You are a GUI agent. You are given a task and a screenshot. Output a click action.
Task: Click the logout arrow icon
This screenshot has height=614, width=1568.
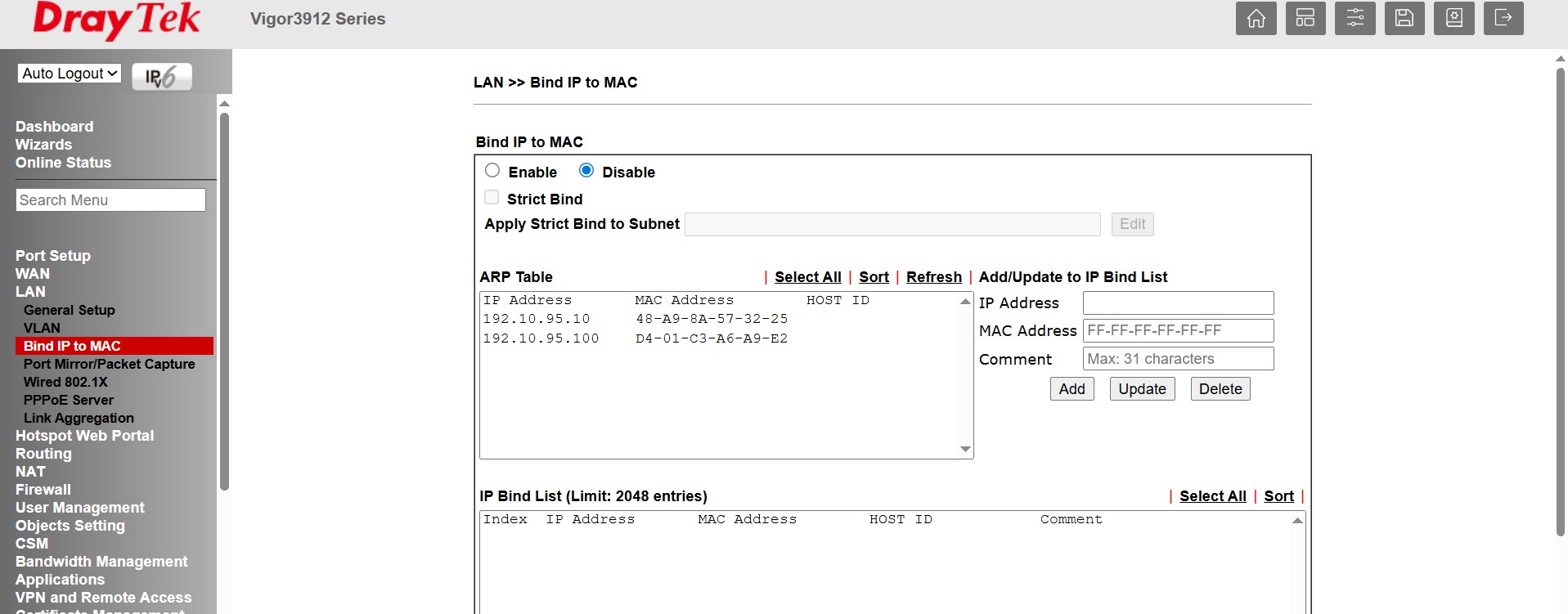click(x=1503, y=19)
